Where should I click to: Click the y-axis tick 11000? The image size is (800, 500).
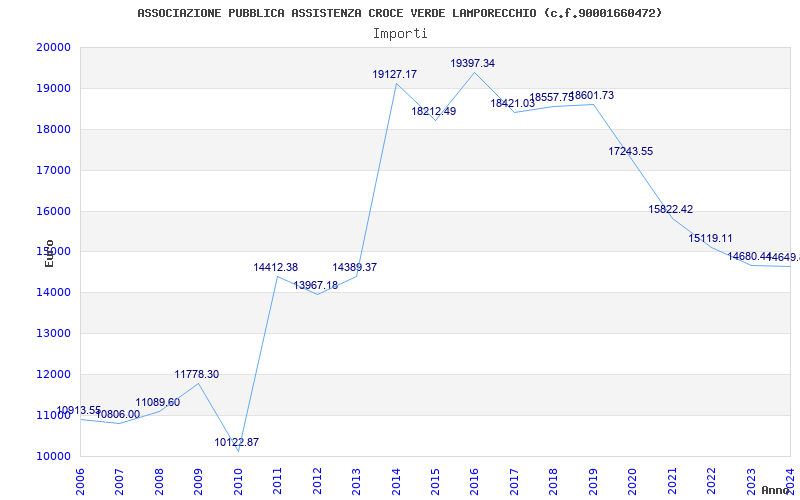click(53, 415)
